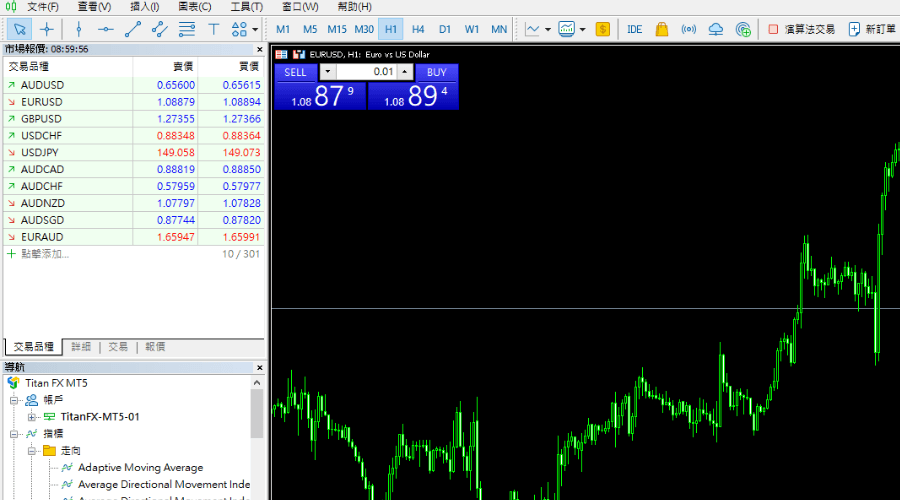900x500 pixels.
Task: Open the 圖表(C) menu
Action: (194, 6)
